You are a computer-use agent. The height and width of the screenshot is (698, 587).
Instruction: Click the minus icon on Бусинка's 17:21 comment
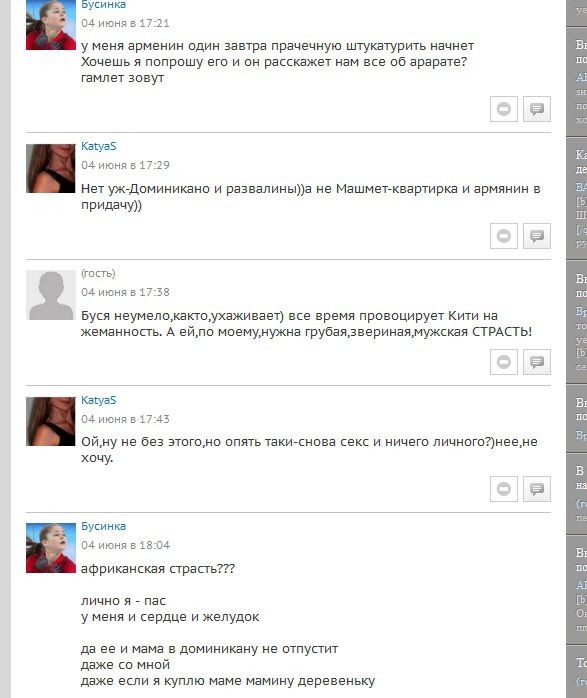coord(504,109)
